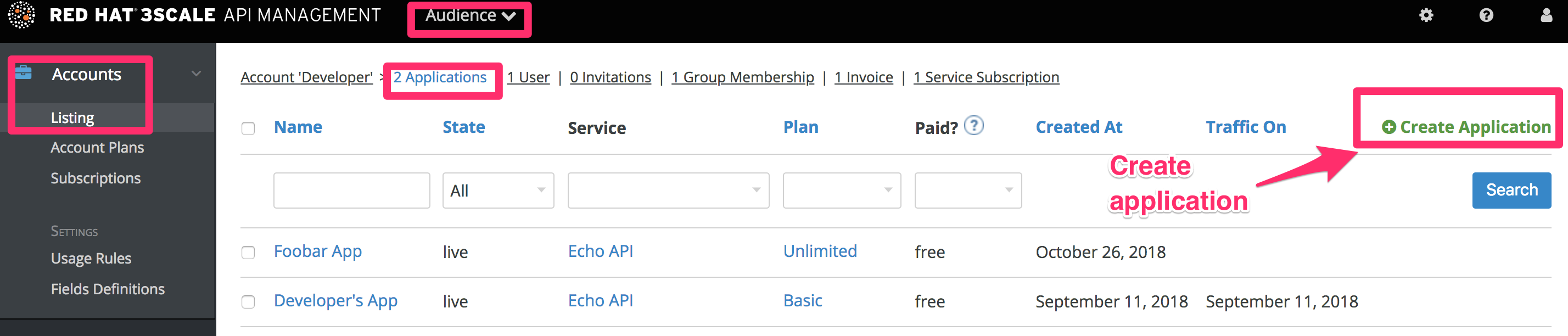This screenshot has width=1568, height=336.
Task: Open the user account icon
Action: click(x=1546, y=15)
